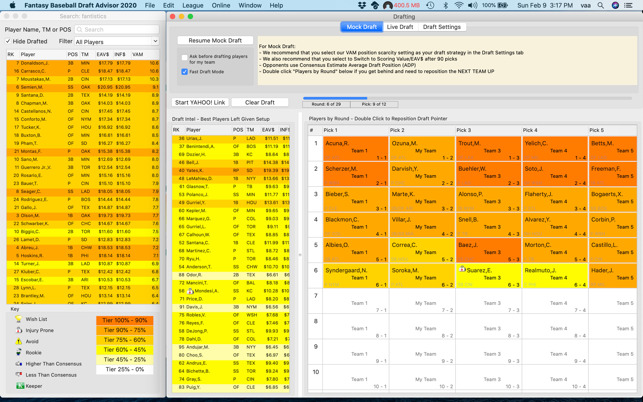Image resolution: width=643 pixels, height=402 pixels.
Task: Click the Player Name search input field
Action: [117, 30]
